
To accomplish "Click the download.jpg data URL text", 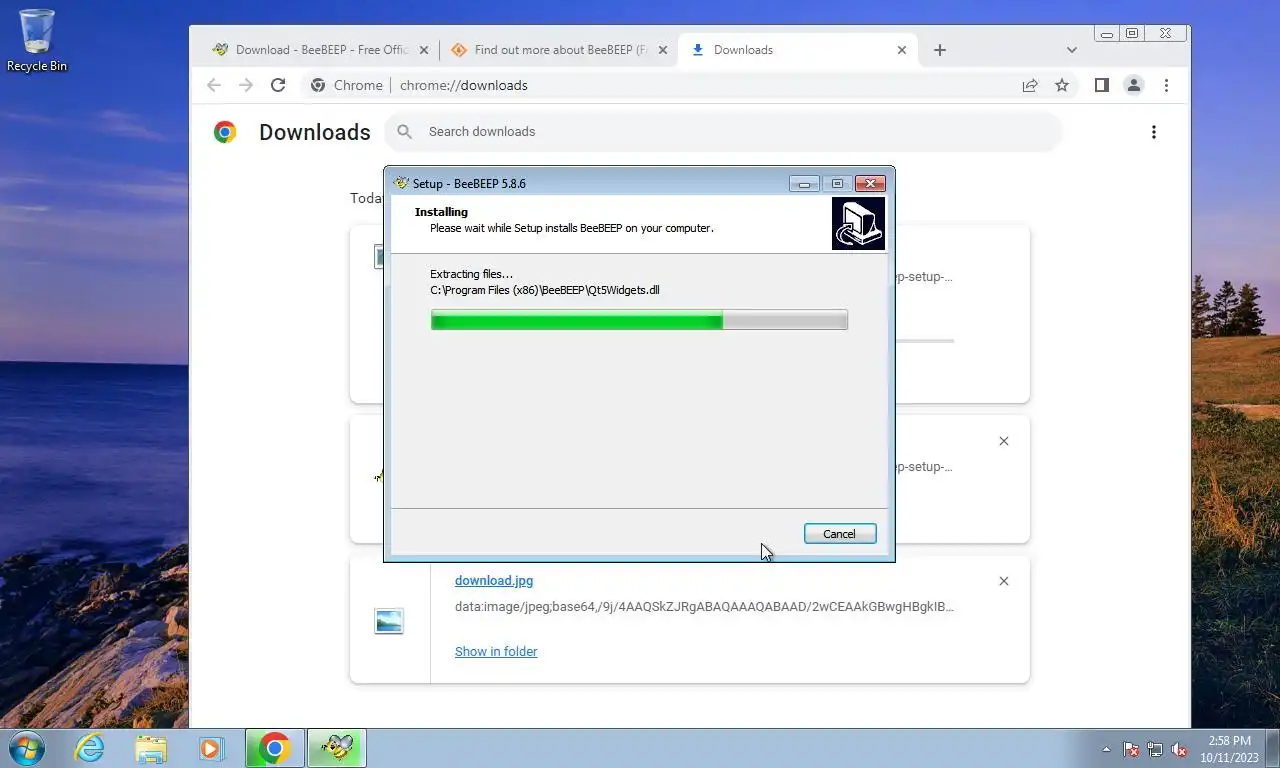I will 704,607.
